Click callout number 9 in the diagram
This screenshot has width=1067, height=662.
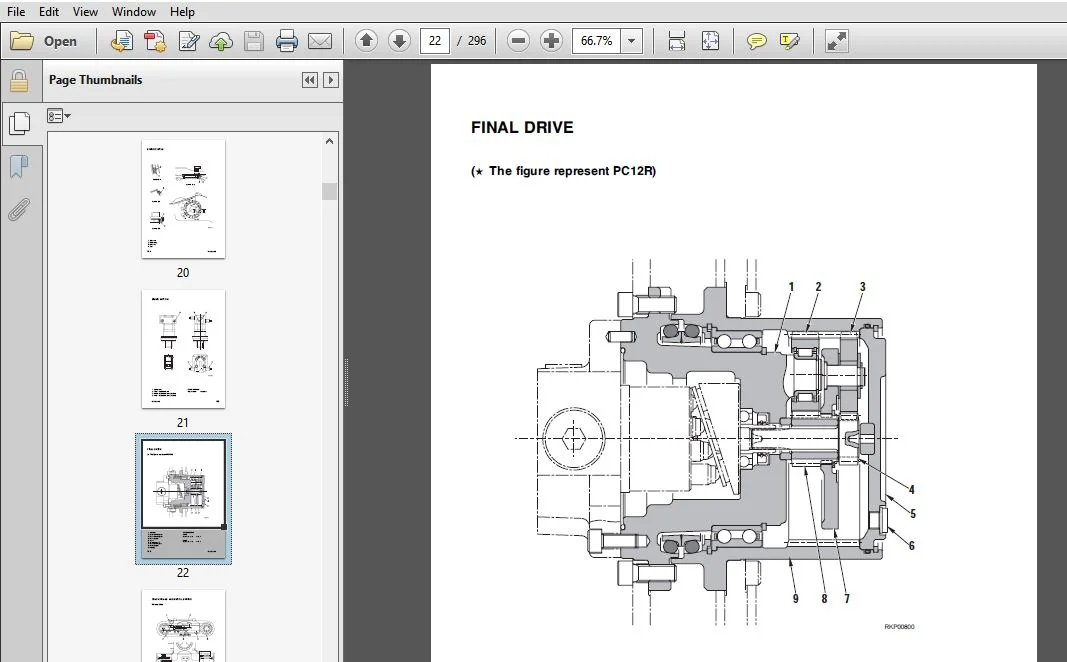(x=795, y=599)
